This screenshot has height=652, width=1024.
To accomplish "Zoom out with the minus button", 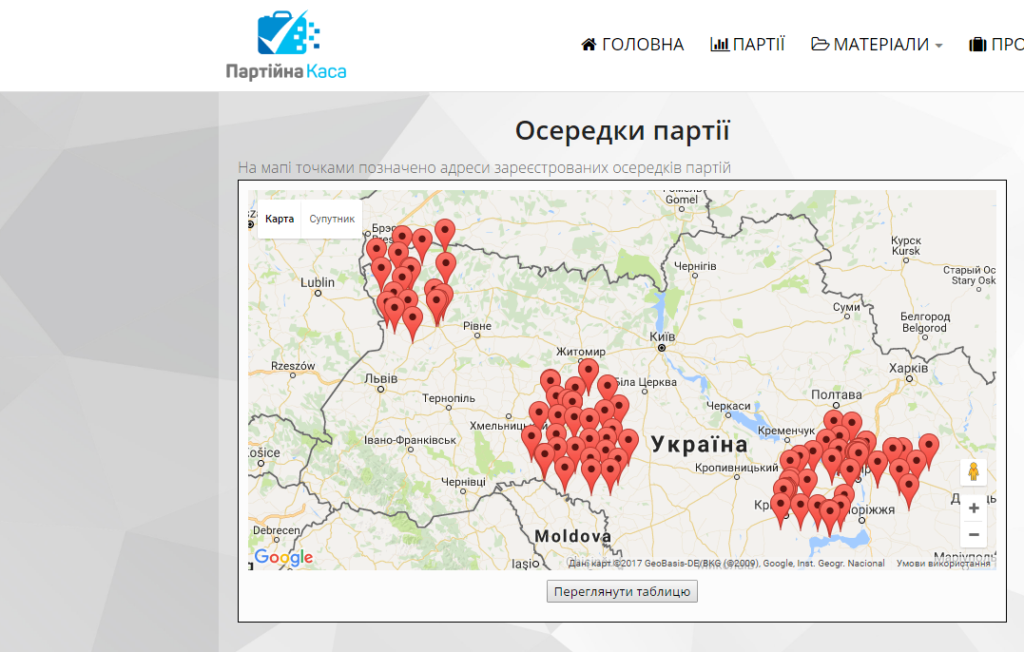I will 974,534.
